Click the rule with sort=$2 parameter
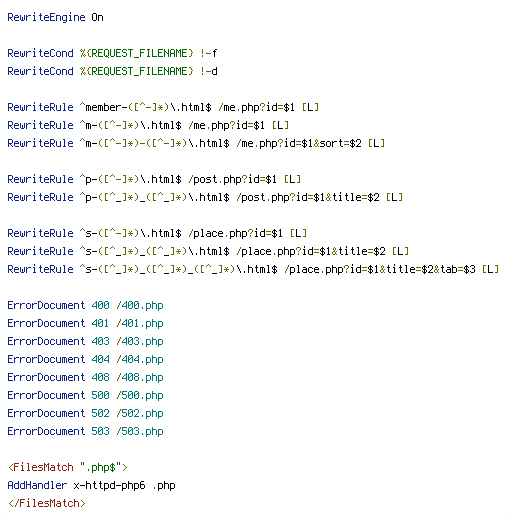The height and width of the screenshot is (520, 508). [x=196, y=143]
